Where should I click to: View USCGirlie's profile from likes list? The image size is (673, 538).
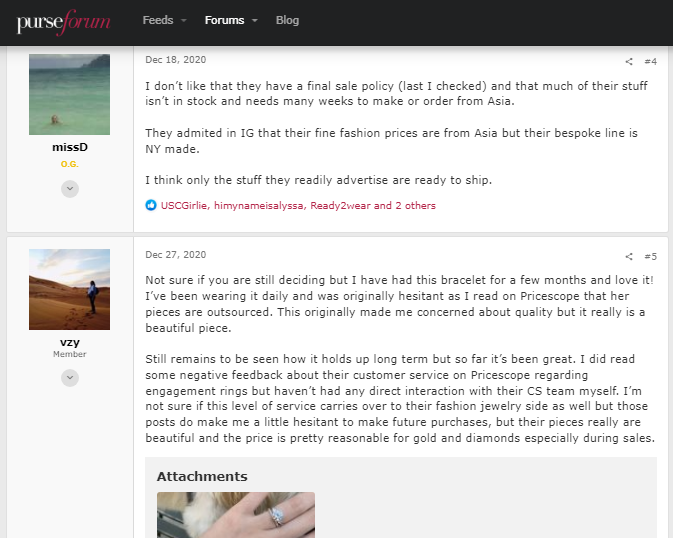pyautogui.click(x=184, y=206)
